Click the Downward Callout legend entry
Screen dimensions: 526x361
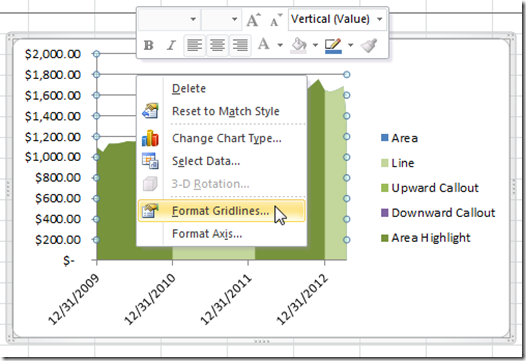(x=438, y=213)
